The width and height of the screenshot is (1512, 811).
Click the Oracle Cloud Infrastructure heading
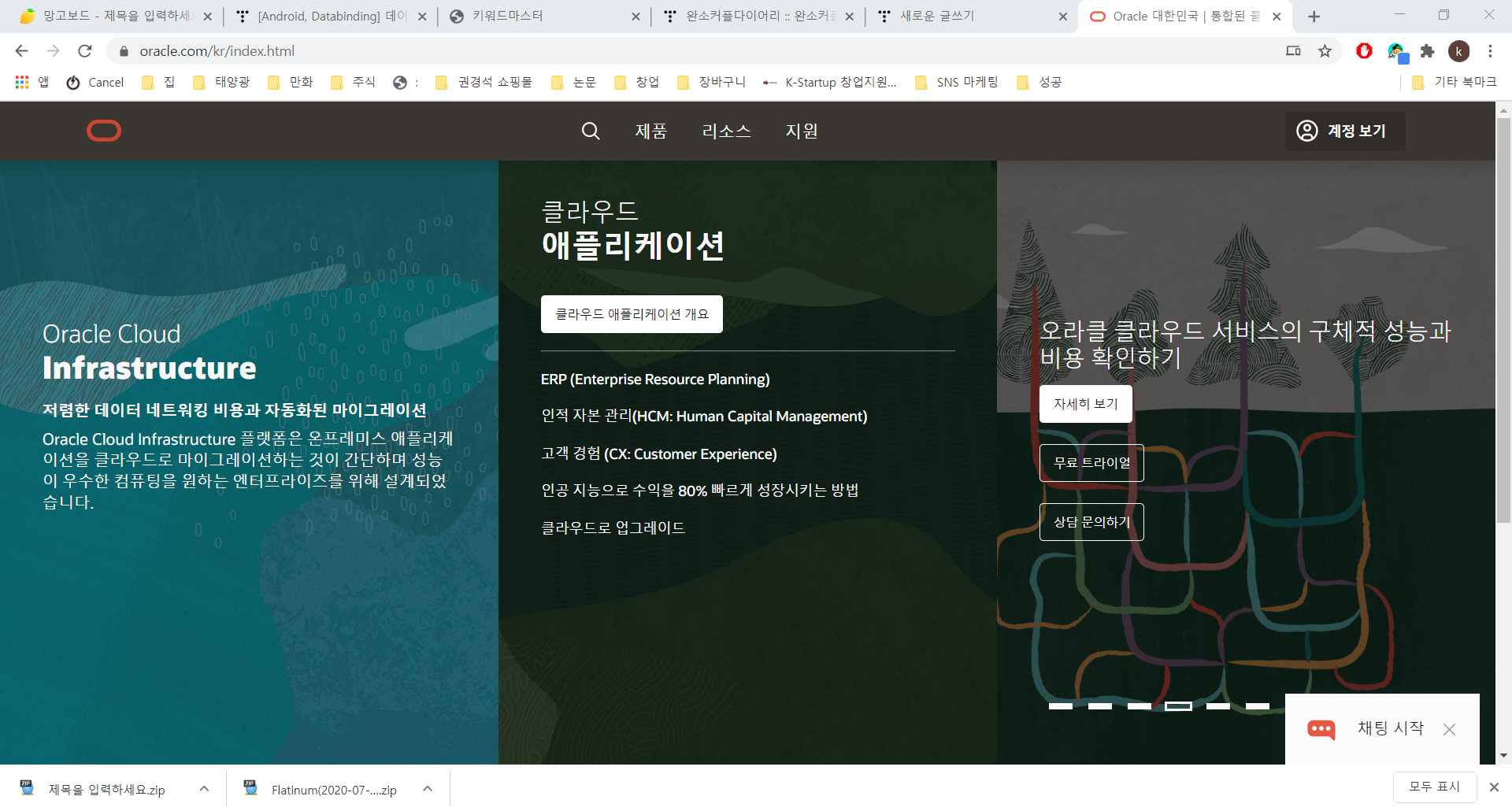(x=150, y=351)
